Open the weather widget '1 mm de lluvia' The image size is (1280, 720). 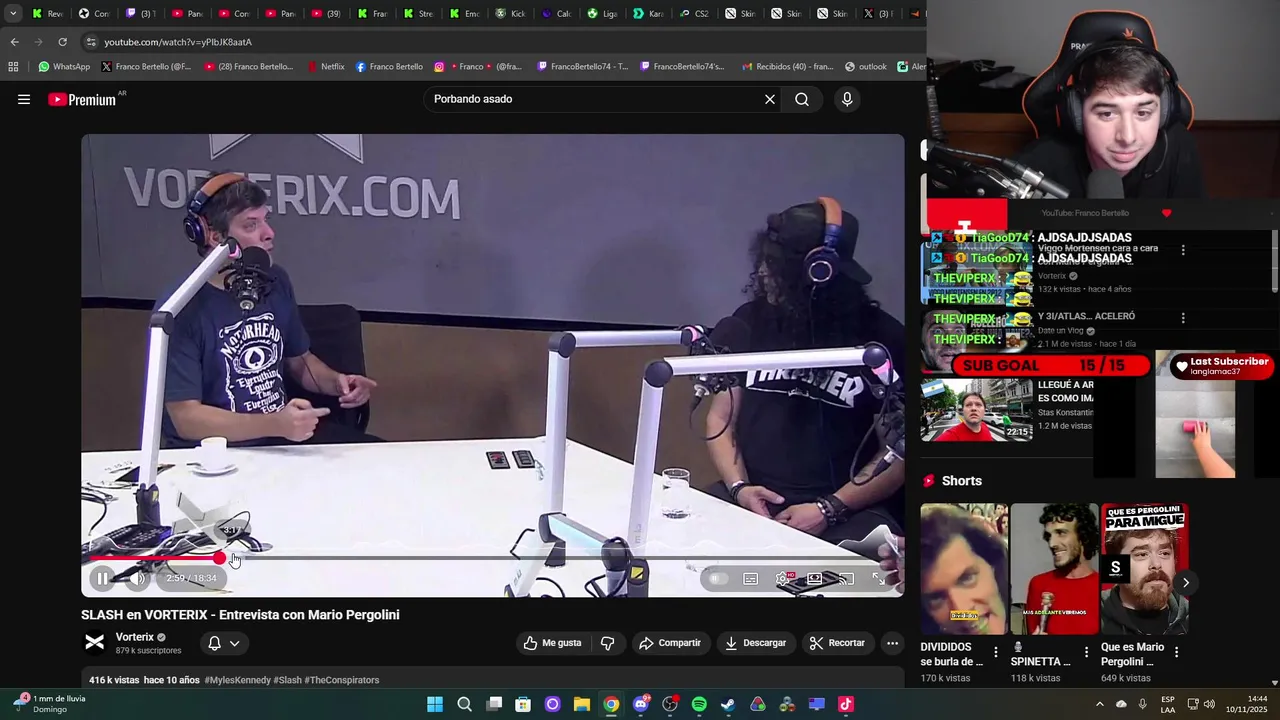pyautogui.click(x=48, y=704)
